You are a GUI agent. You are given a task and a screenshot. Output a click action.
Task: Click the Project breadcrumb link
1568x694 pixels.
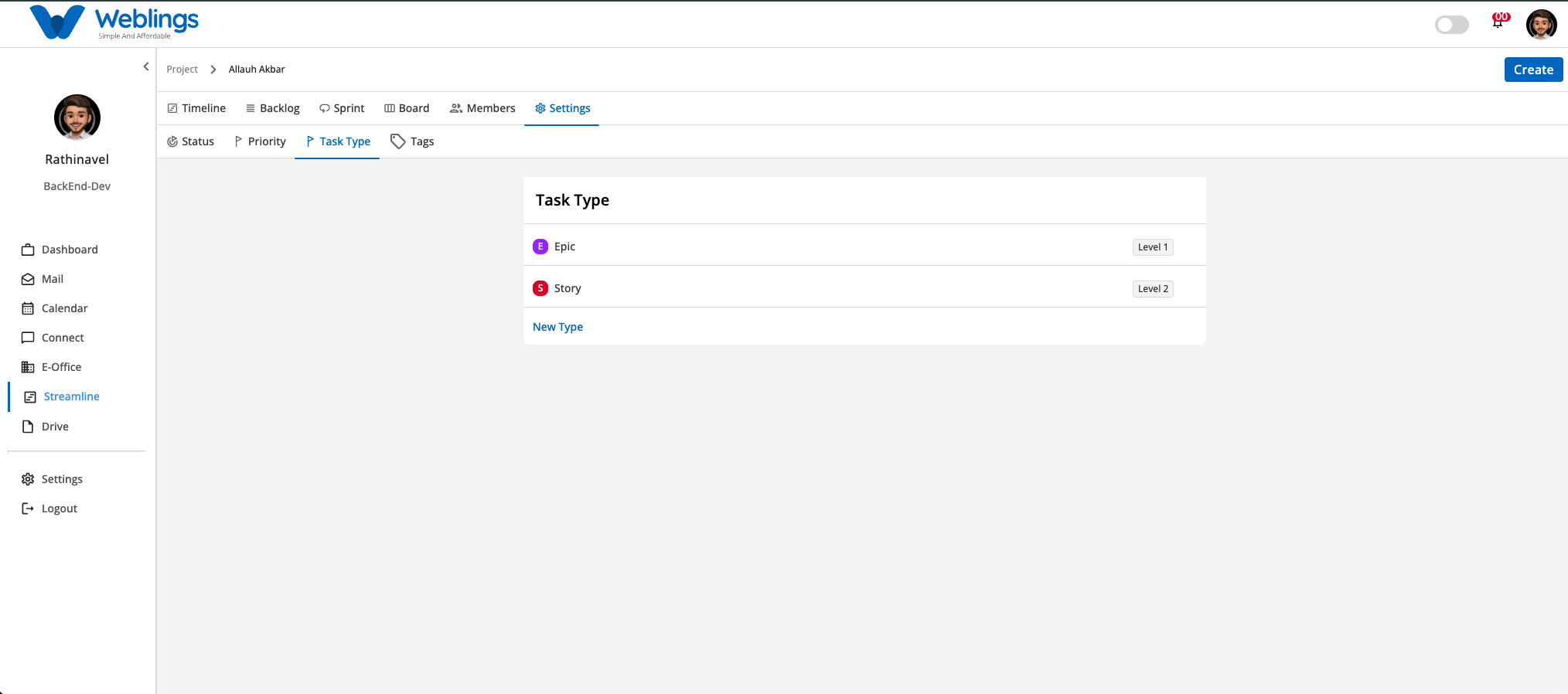click(182, 70)
